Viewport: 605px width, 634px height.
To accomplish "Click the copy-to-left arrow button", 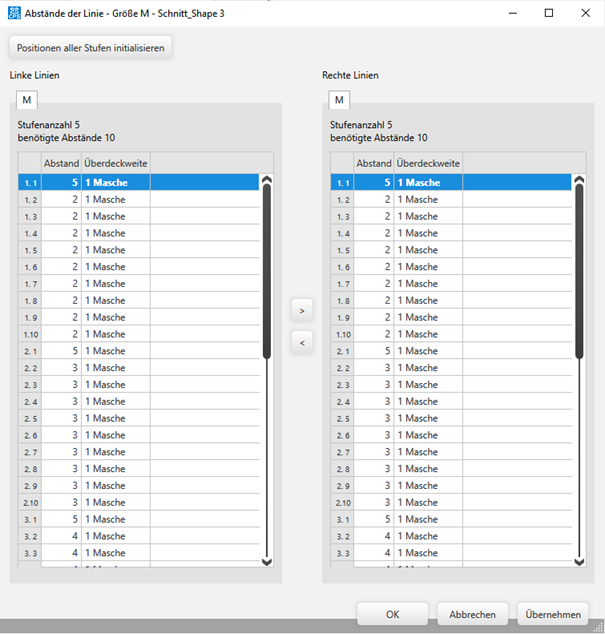I will point(301,343).
